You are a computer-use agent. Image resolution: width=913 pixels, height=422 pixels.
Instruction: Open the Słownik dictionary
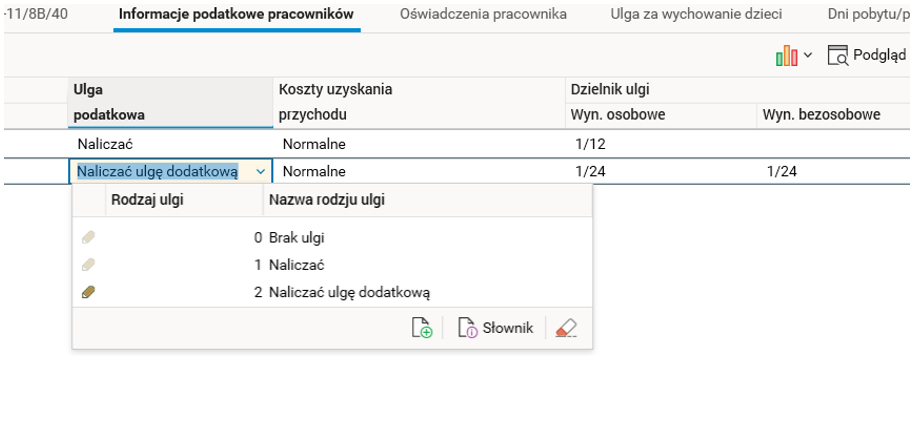(x=496, y=328)
